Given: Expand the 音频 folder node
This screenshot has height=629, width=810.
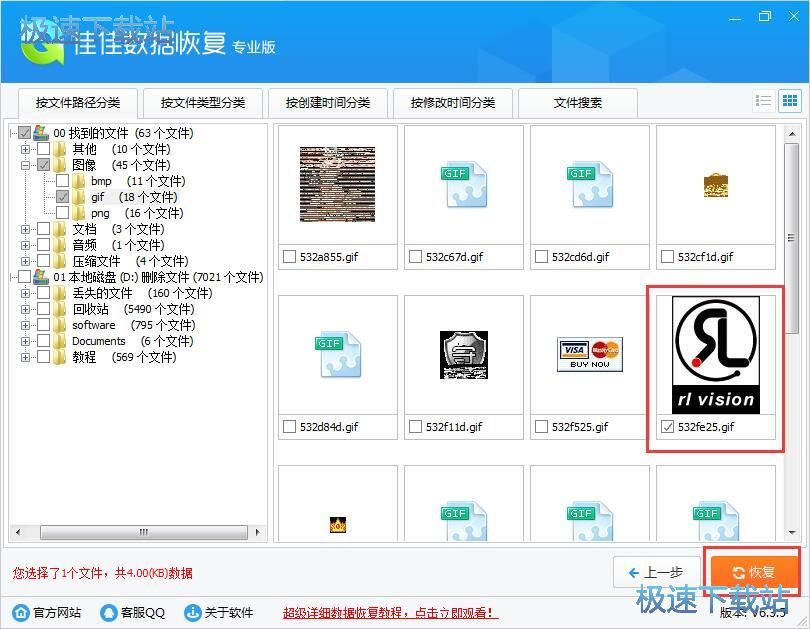Looking at the screenshot, I should [x=25, y=245].
